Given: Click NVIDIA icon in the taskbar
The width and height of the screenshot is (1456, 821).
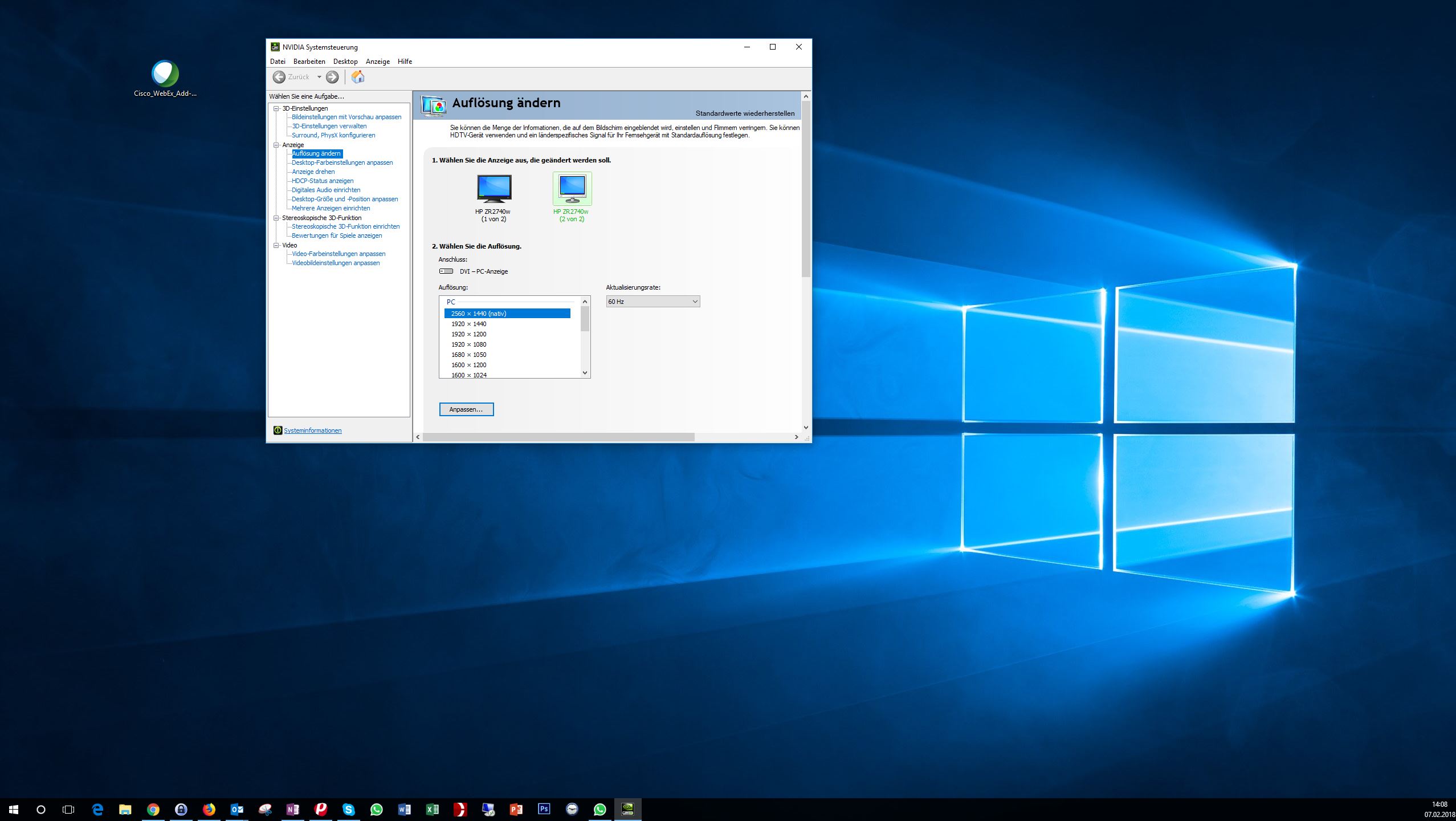Looking at the screenshot, I should (627, 809).
